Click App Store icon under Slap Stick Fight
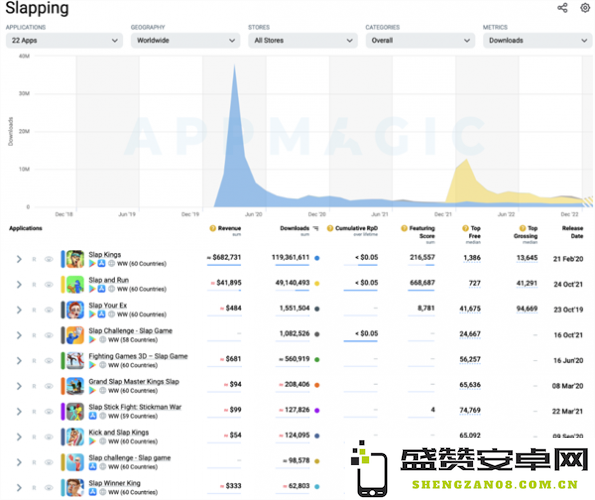The image size is (595, 500). click(x=93, y=416)
